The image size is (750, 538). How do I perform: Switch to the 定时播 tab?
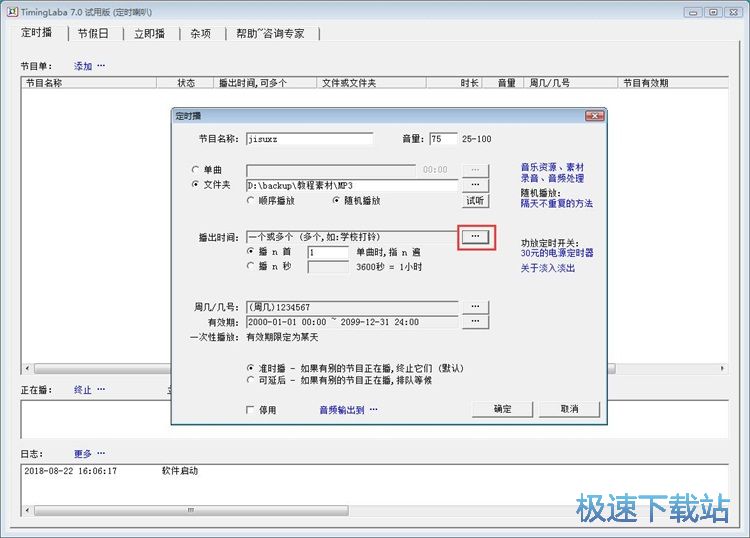tap(36, 33)
